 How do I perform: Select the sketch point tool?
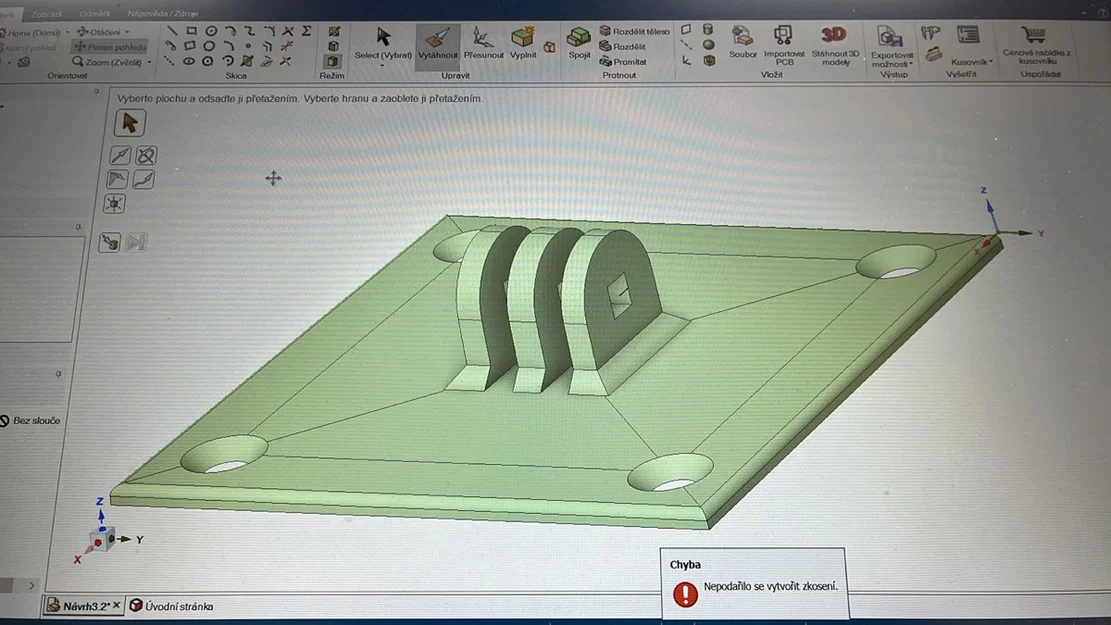pyautogui.click(x=248, y=46)
